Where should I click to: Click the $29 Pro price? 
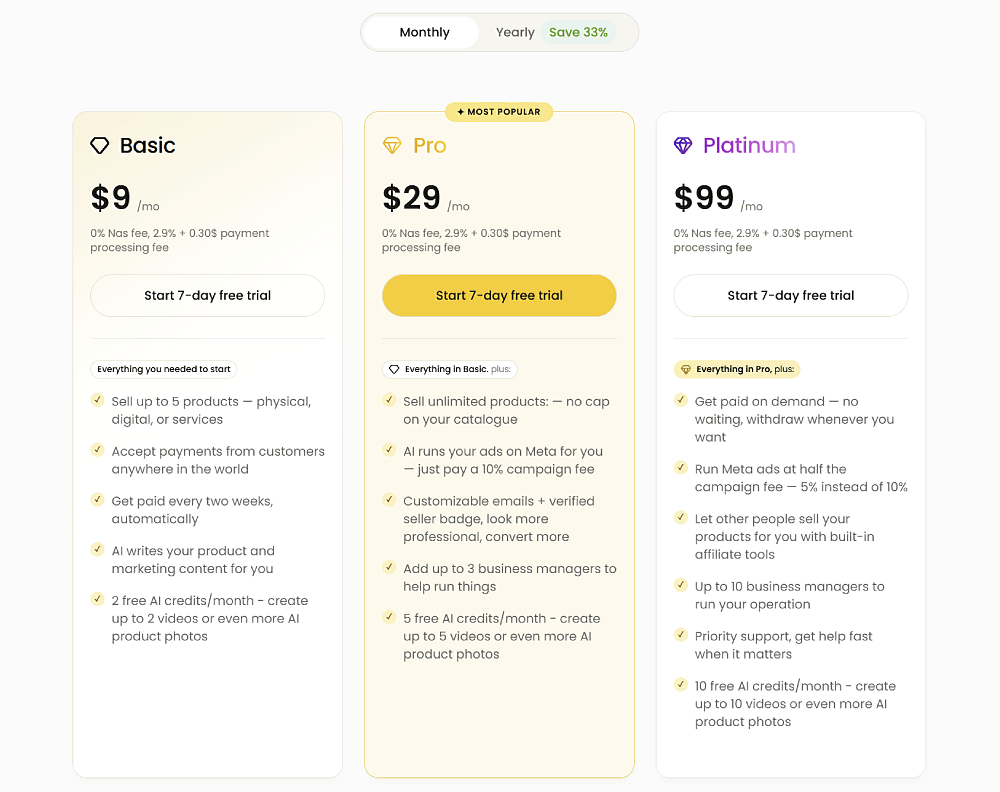pos(412,197)
